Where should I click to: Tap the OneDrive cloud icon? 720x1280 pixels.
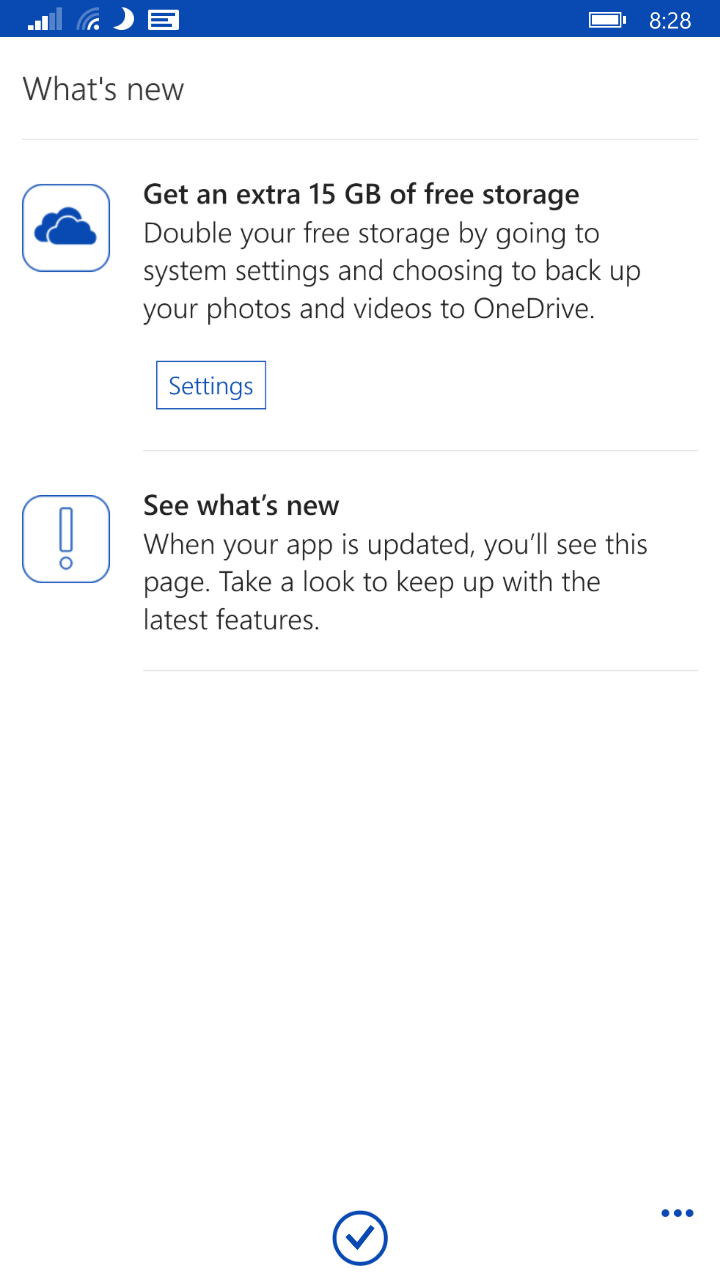pos(66,228)
